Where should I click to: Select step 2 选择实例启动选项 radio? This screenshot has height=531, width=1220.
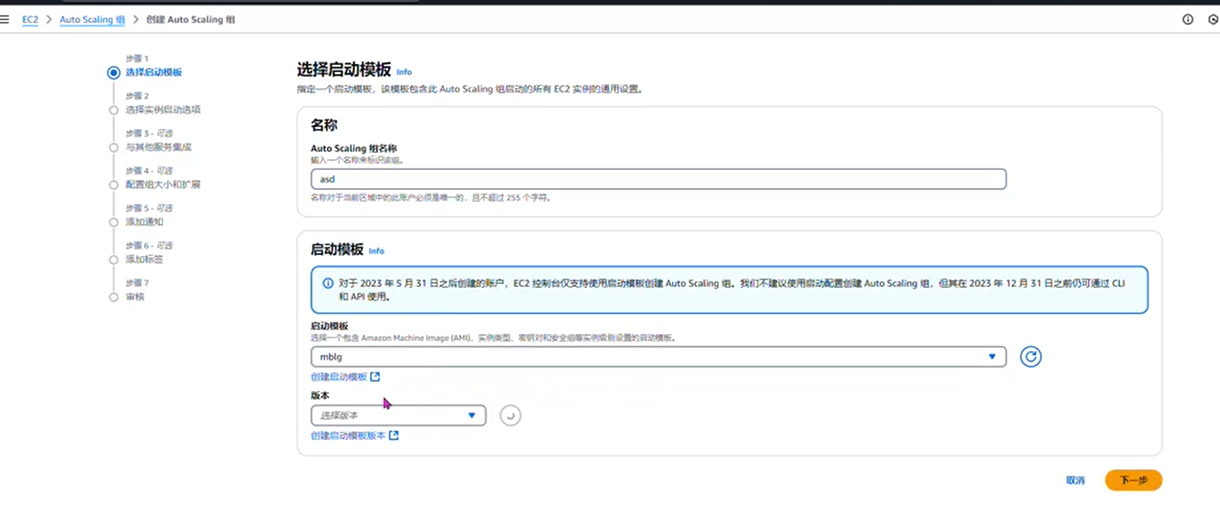[x=113, y=110]
